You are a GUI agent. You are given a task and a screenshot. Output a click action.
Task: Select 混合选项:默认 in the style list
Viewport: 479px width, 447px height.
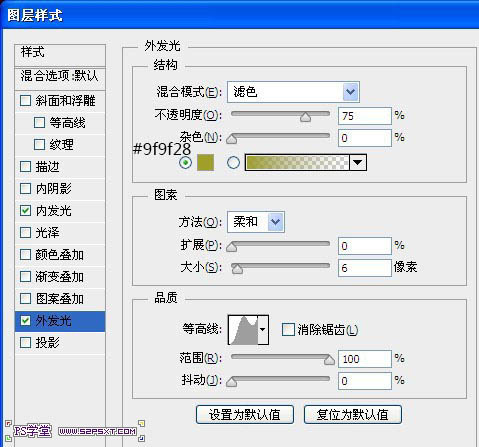(60, 79)
